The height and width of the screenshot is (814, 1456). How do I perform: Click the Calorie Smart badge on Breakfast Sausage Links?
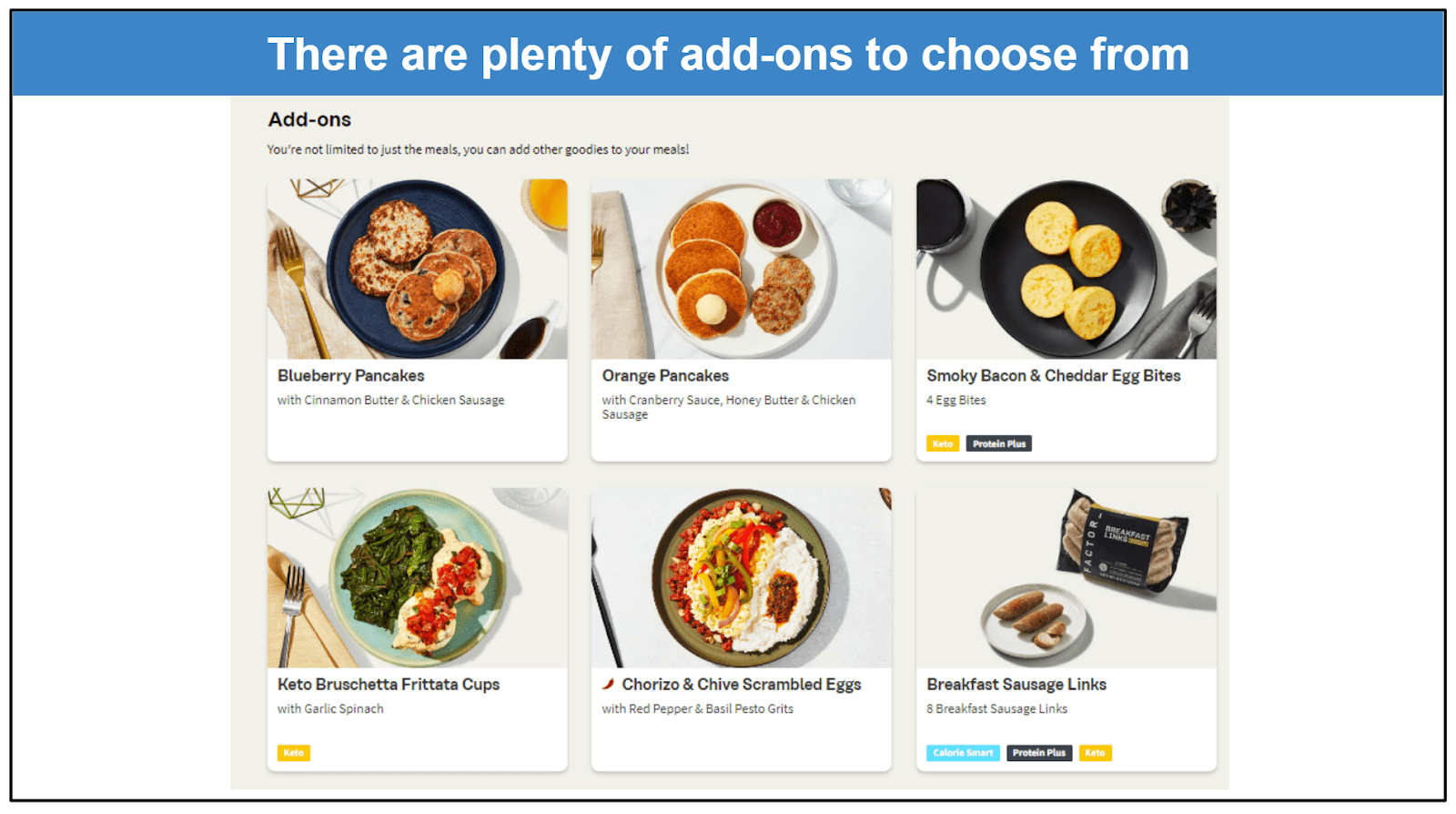(962, 752)
